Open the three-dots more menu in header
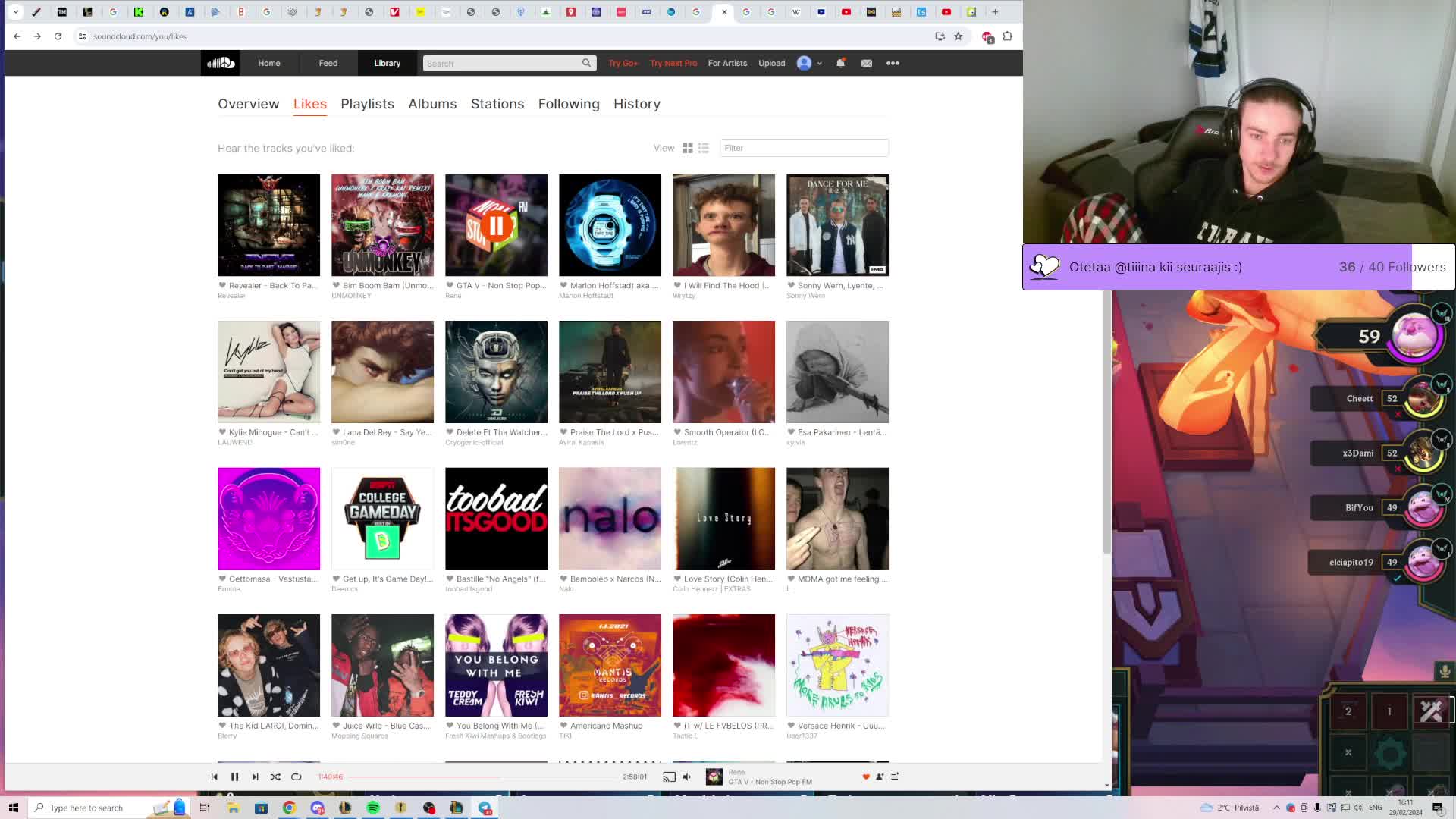 [893, 63]
